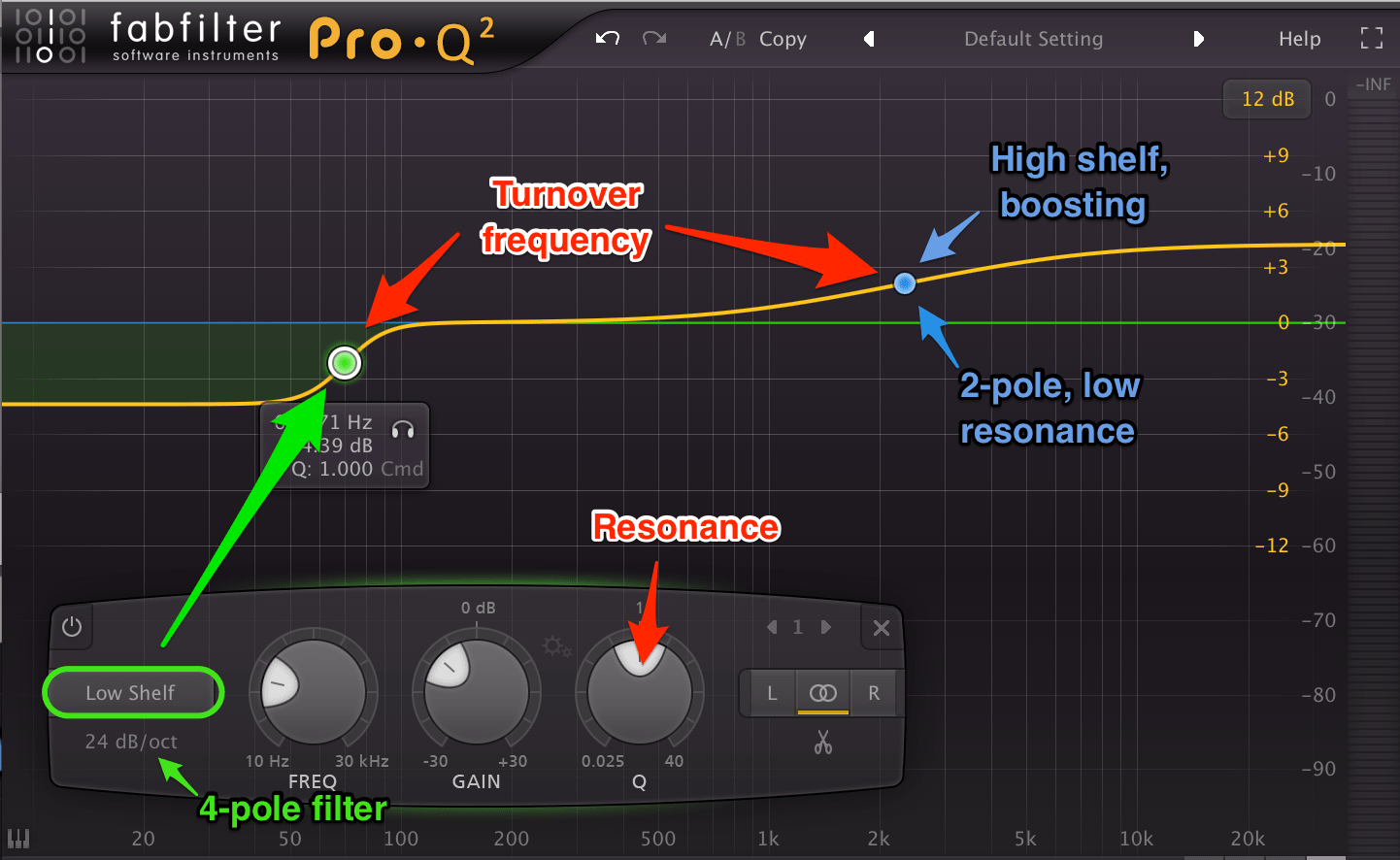Screen dimensions: 1400x860
Task: Delete band with the X button
Action: click(x=882, y=628)
